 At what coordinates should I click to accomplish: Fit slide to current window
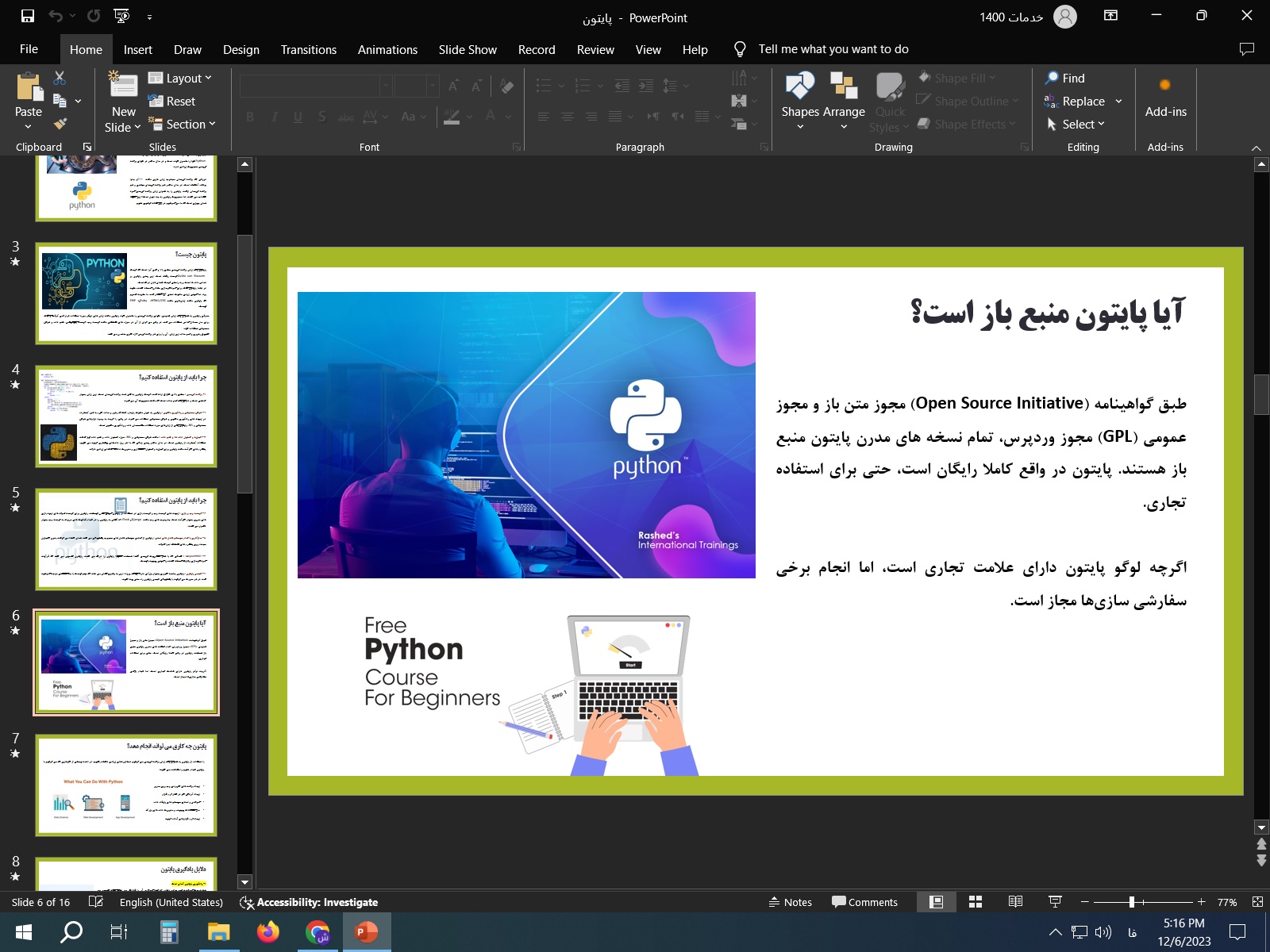[1257, 902]
